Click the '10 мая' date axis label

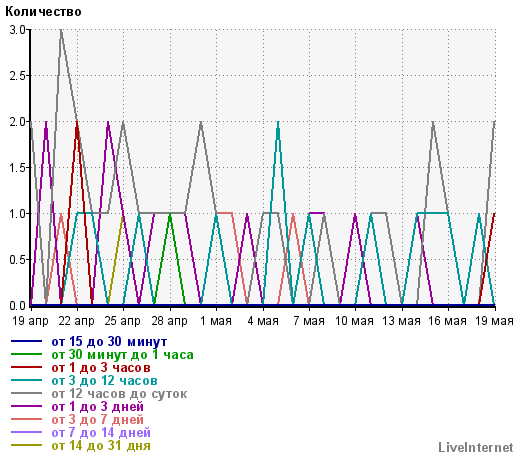[x=354, y=321]
